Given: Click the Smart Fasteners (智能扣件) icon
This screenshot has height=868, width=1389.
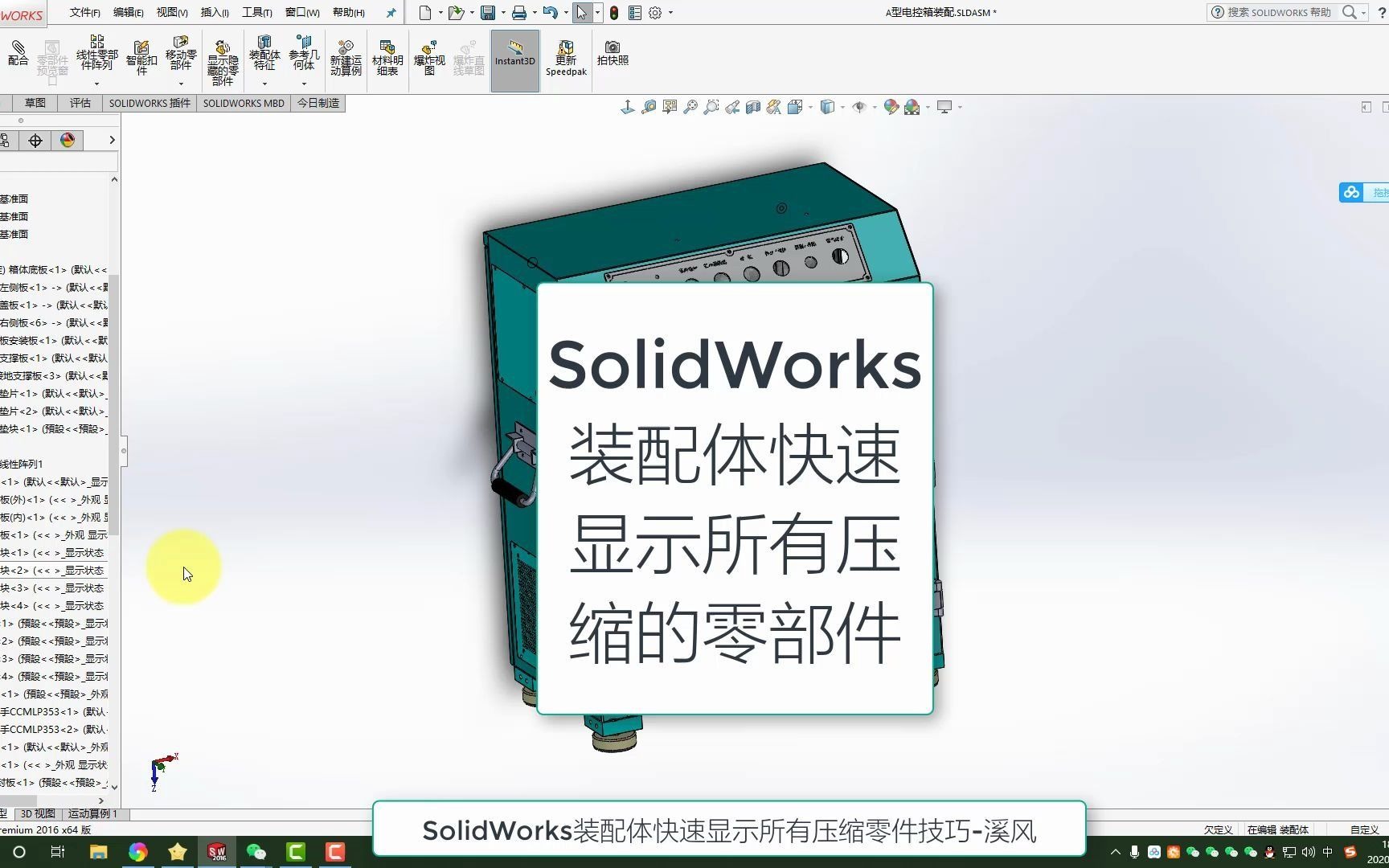Looking at the screenshot, I should 141,56.
